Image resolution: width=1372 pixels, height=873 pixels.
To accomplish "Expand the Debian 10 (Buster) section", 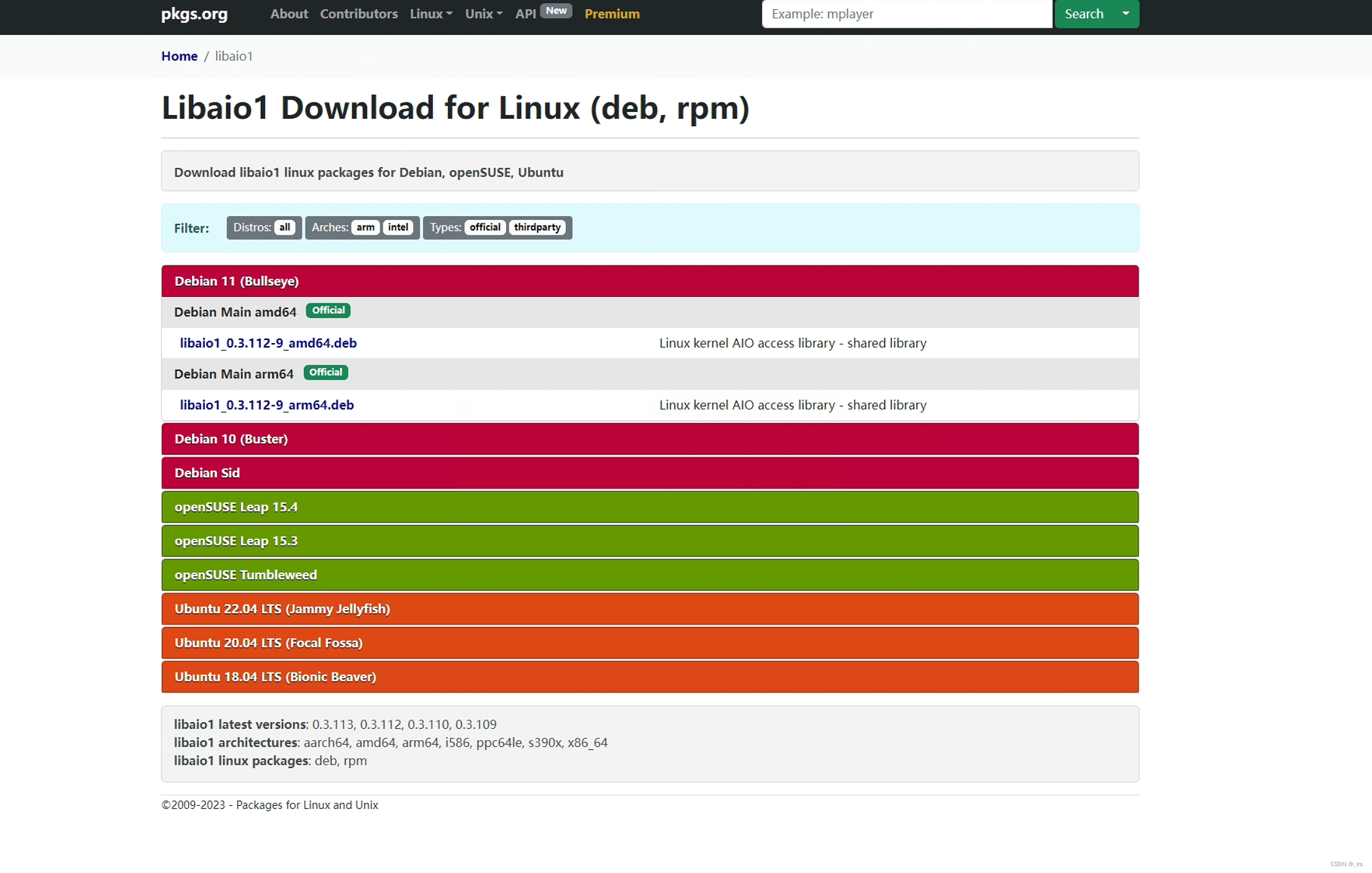I will click(x=231, y=439).
